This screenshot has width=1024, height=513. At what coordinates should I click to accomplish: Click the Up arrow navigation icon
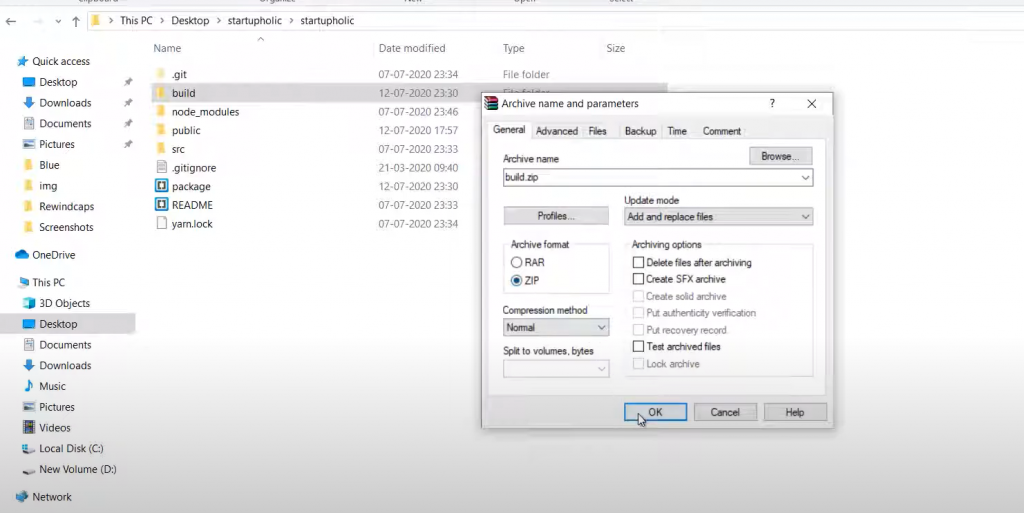coord(76,21)
